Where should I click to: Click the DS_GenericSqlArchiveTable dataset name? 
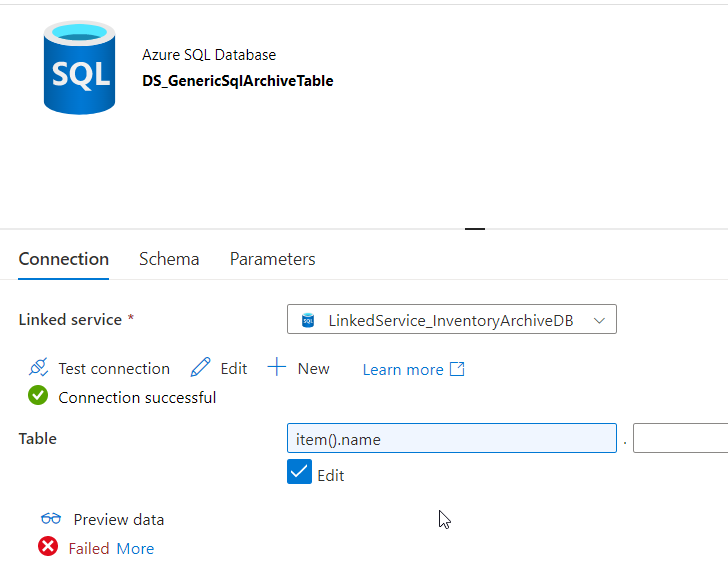pos(238,81)
